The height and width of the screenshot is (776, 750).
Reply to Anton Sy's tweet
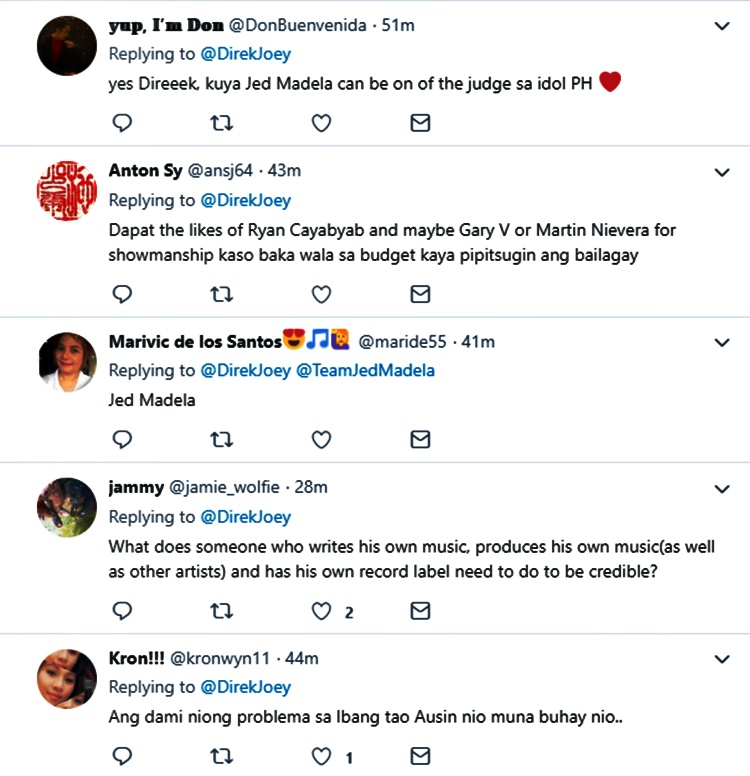[x=122, y=294]
